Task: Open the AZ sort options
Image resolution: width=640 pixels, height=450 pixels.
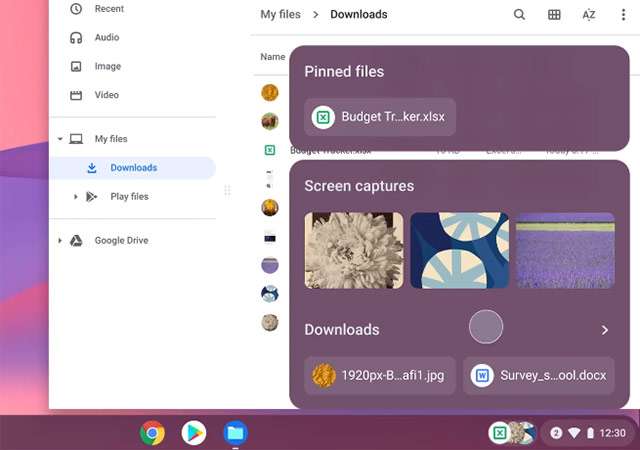Action: click(x=588, y=15)
